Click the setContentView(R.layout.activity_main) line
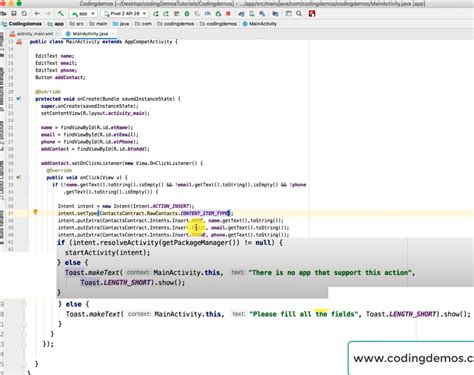The height and width of the screenshot is (375, 474). point(95,113)
